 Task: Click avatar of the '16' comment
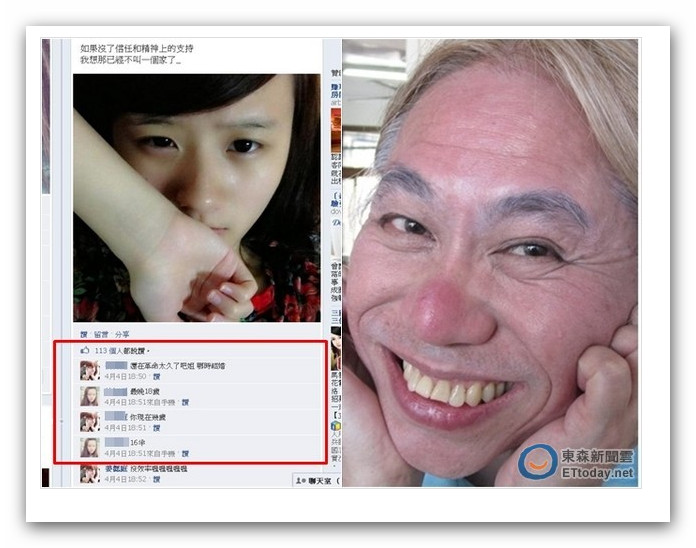click(x=90, y=448)
